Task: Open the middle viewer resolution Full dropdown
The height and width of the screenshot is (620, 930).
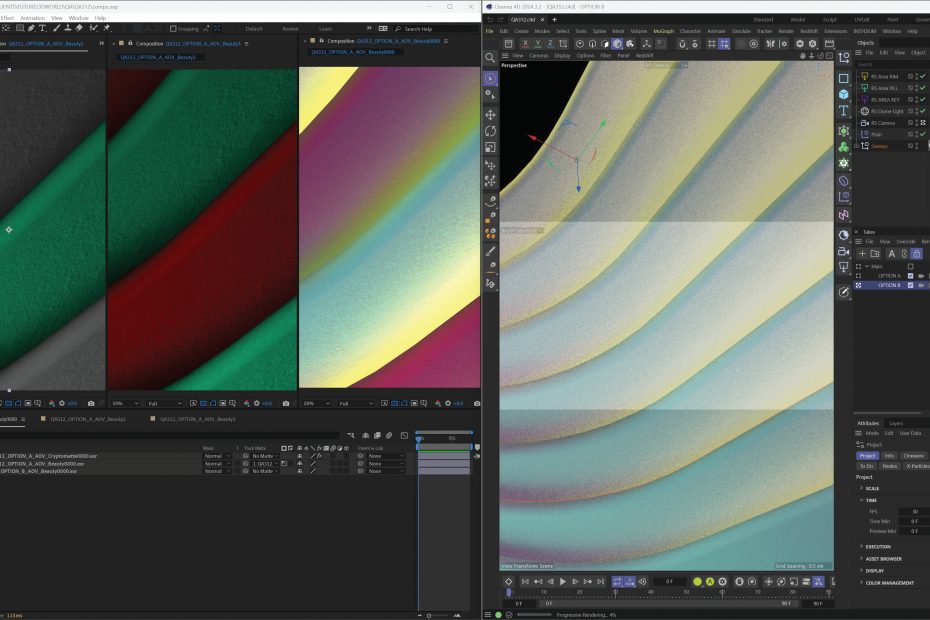Action: click(165, 403)
